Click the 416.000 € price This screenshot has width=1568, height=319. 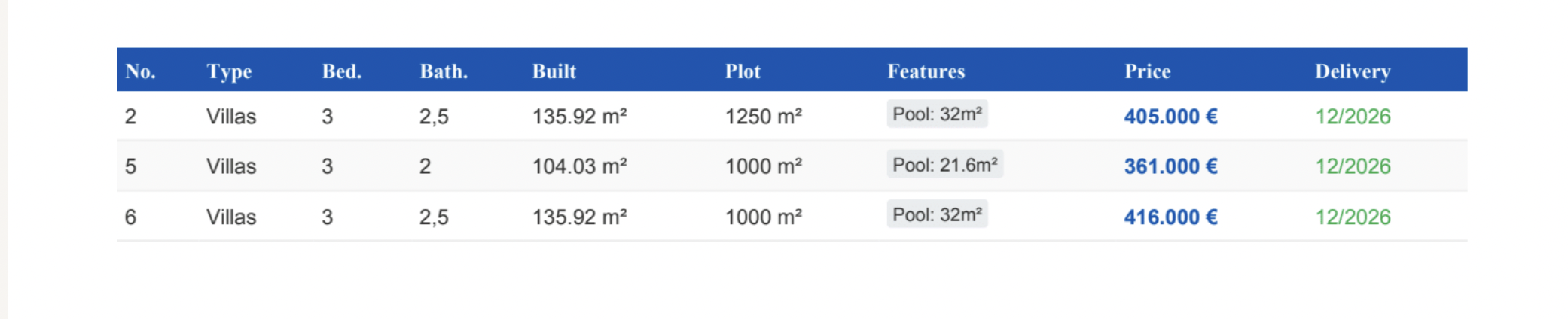pyautogui.click(x=1170, y=217)
